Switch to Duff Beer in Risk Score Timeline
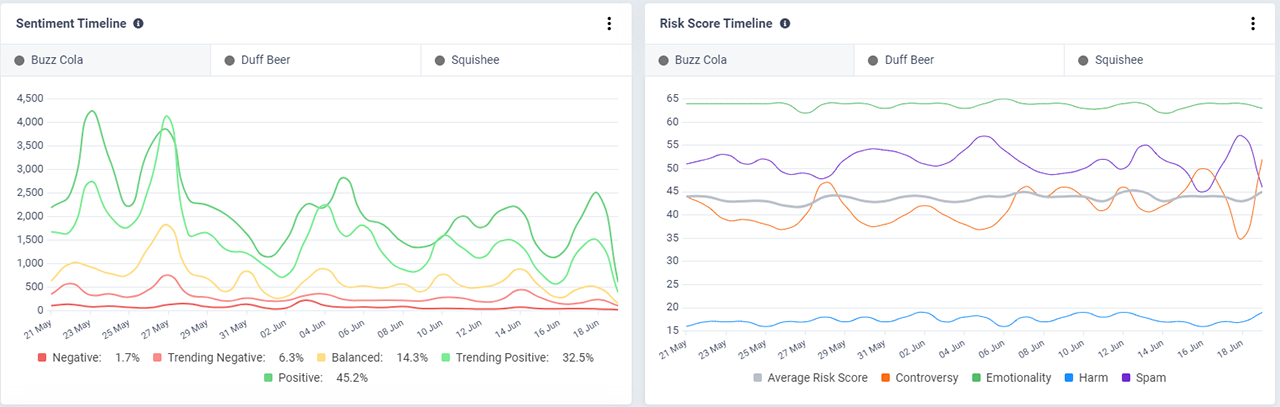This screenshot has height=407, width=1280. pyautogui.click(x=959, y=60)
